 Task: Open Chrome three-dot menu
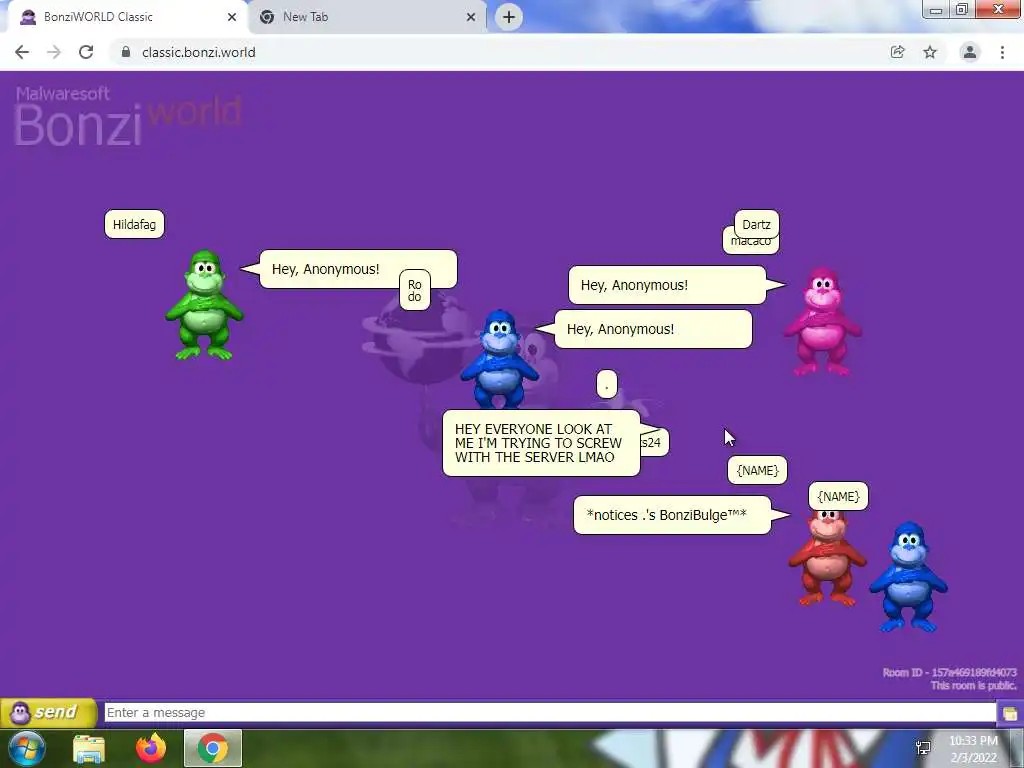pos(1002,52)
